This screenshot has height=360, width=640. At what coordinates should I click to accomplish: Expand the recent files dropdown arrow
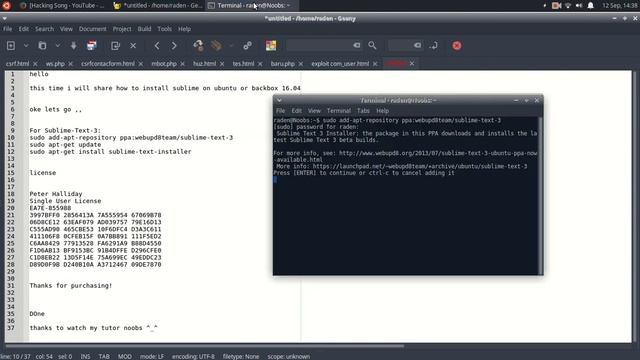[58, 46]
